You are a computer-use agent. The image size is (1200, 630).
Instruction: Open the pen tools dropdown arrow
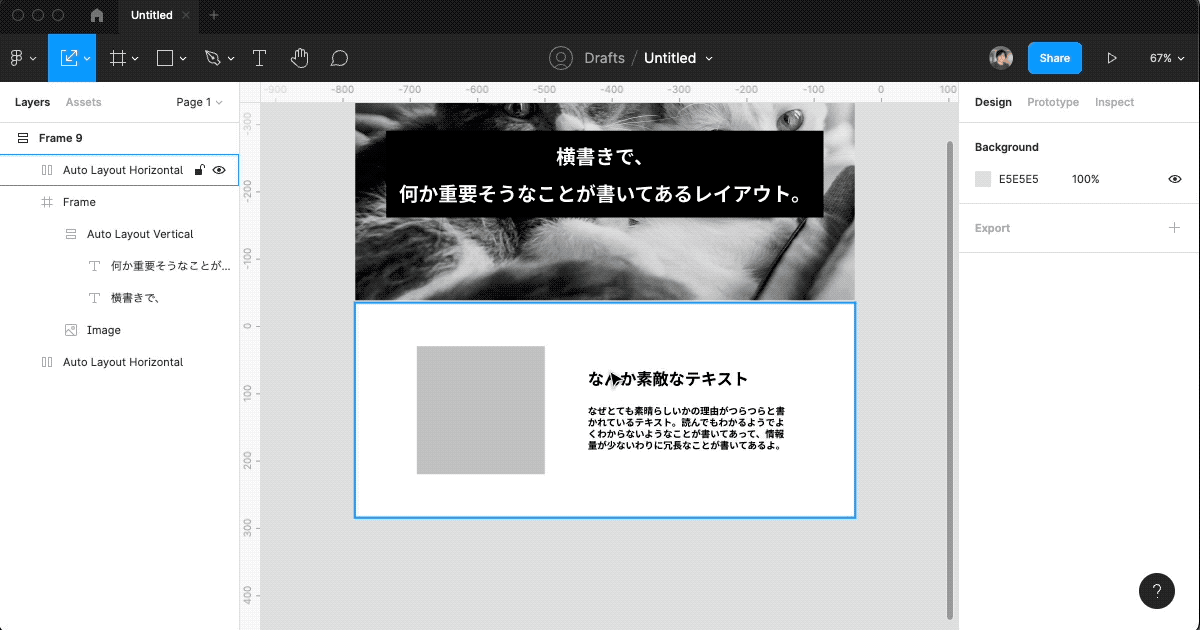231,58
